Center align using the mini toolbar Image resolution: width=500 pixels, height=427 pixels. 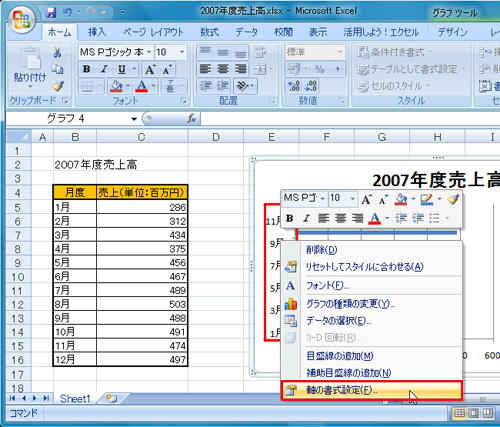pos(340,218)
